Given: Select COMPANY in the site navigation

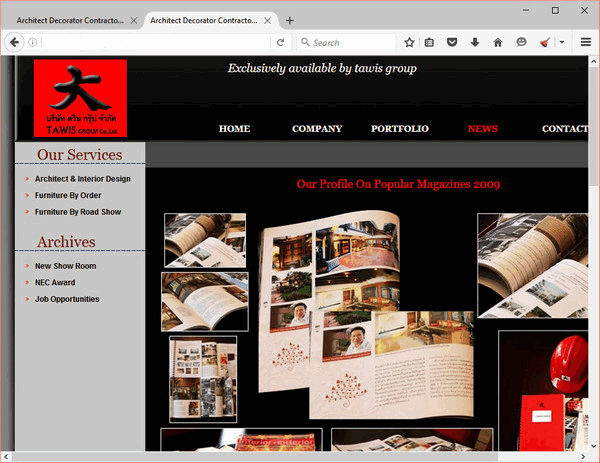Looking at the screenshot, I should (317, 129).
